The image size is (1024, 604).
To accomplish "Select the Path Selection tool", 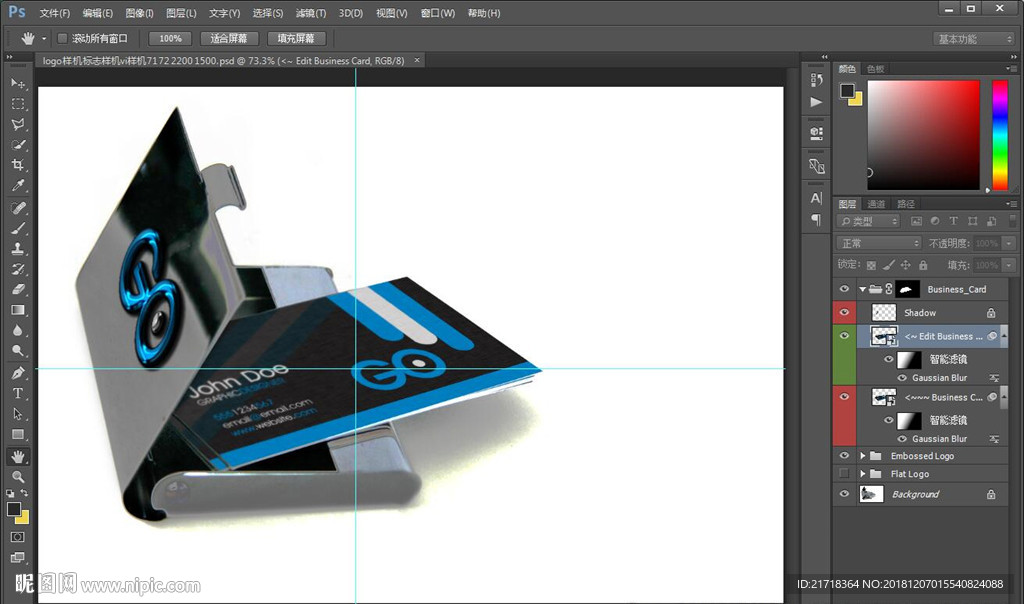I will coord(18,413).
